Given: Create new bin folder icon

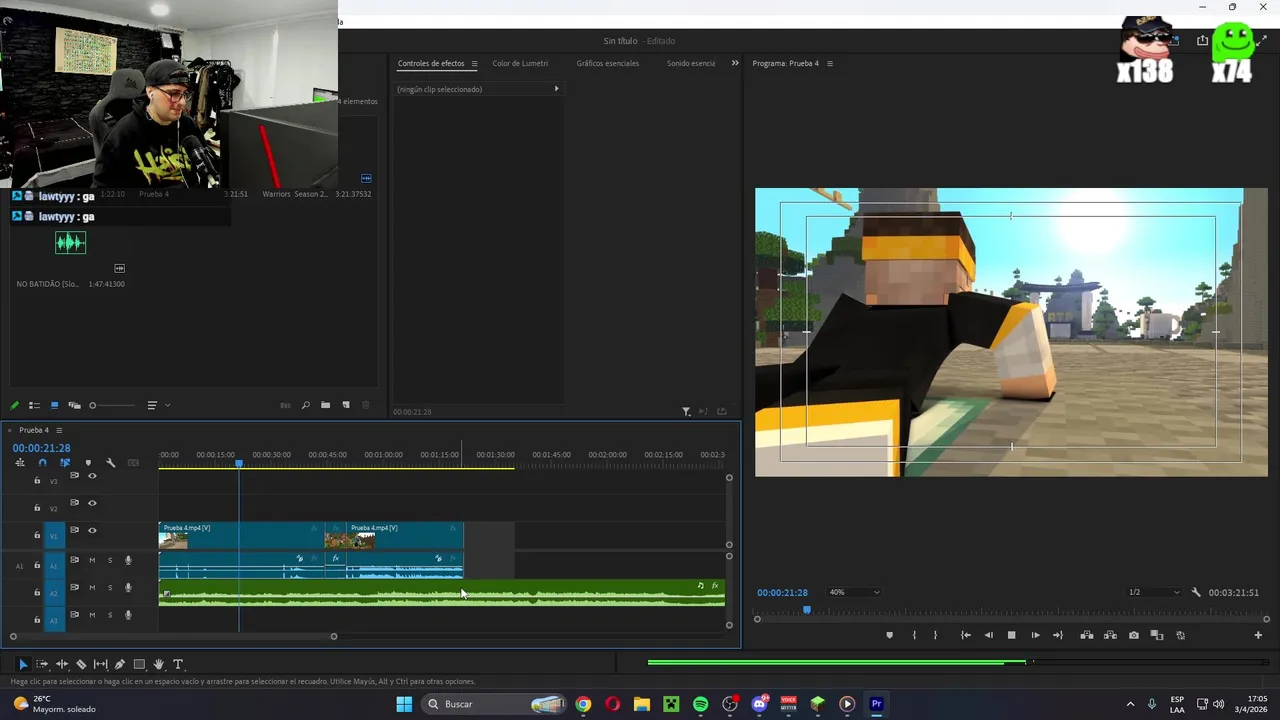Looking at the screenshot, I should tap(325, 405).
